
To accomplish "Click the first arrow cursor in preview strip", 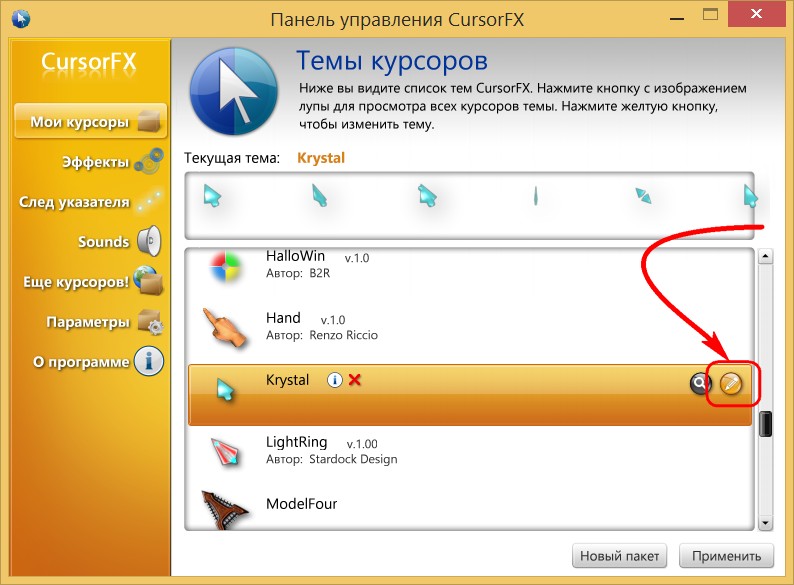I will pyautogui.click(x=212, y=196).
